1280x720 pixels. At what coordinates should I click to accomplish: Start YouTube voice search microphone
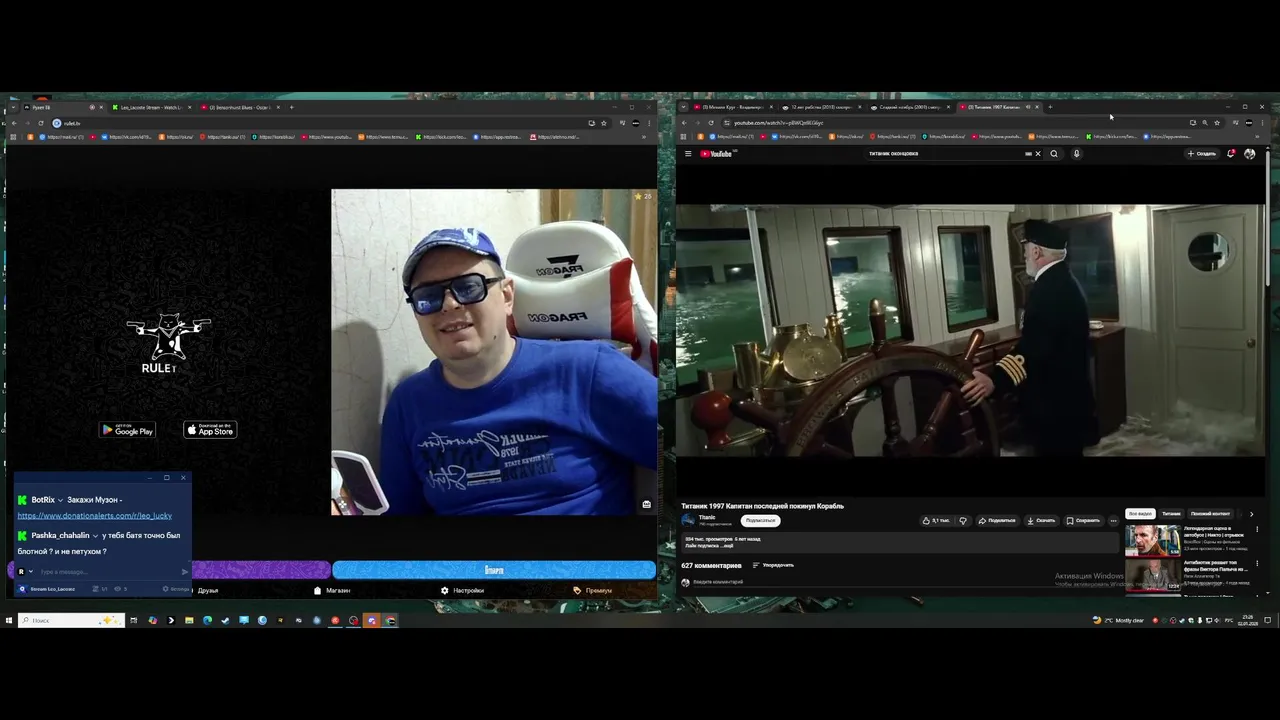(1076, 154)
